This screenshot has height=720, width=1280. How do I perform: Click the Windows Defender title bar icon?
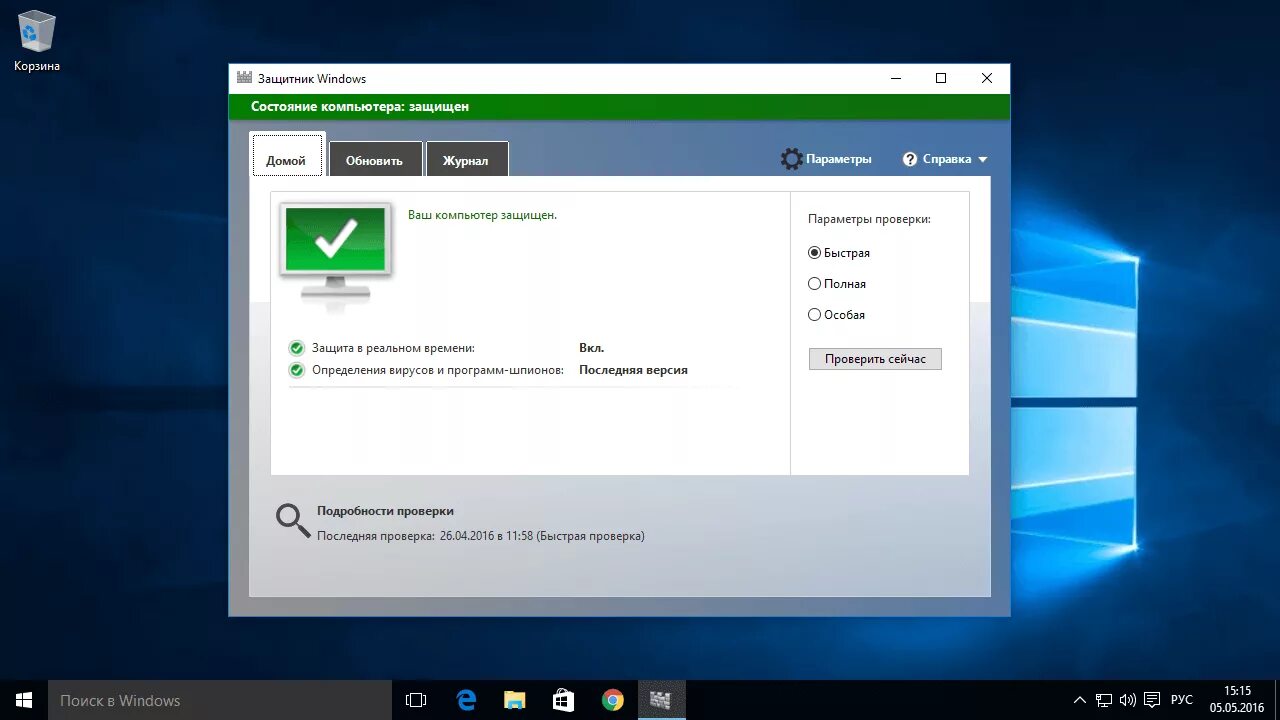tap(244, 78)
